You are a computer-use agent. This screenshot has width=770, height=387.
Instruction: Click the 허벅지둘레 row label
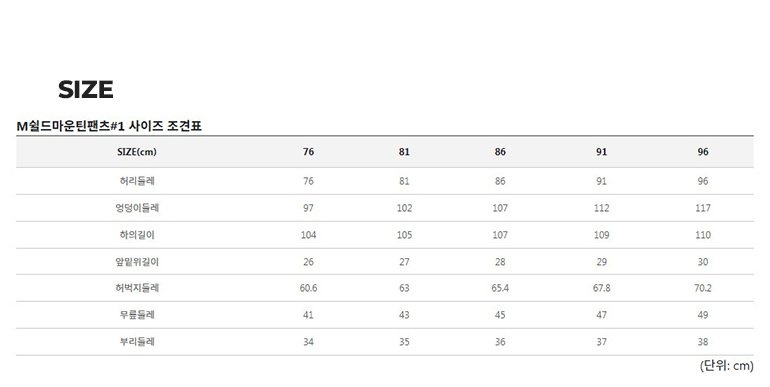(137, 288)
